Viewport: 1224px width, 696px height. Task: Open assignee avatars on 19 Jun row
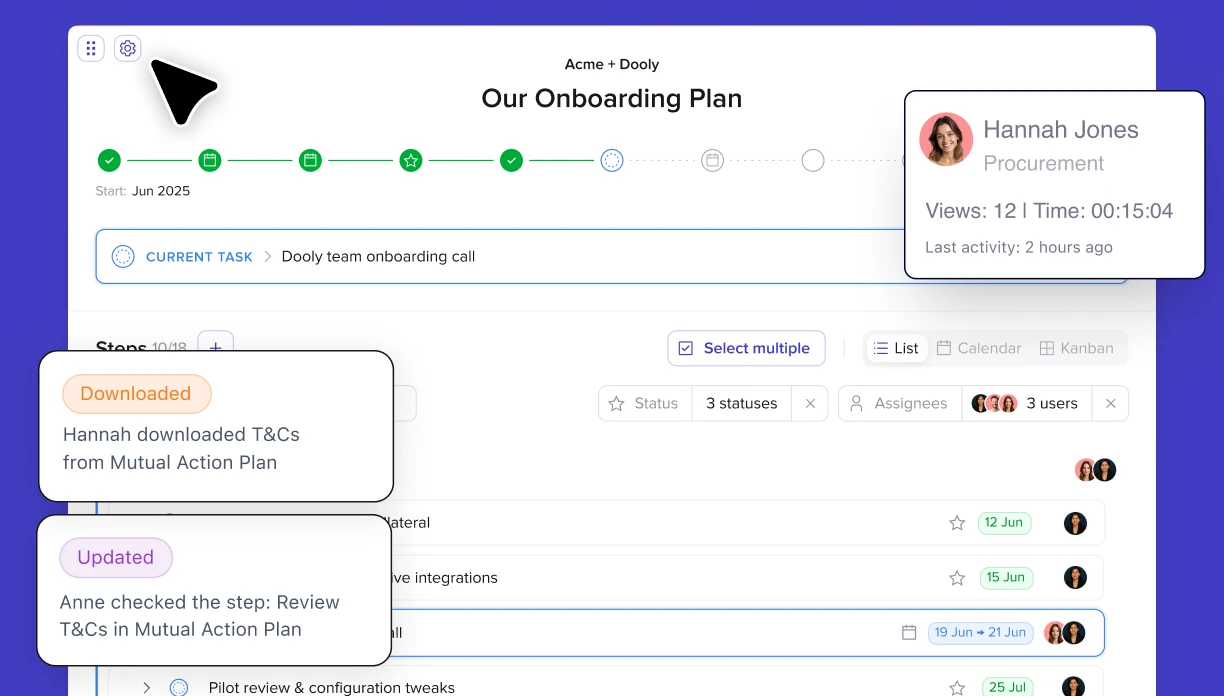(x=1064, y=633)
